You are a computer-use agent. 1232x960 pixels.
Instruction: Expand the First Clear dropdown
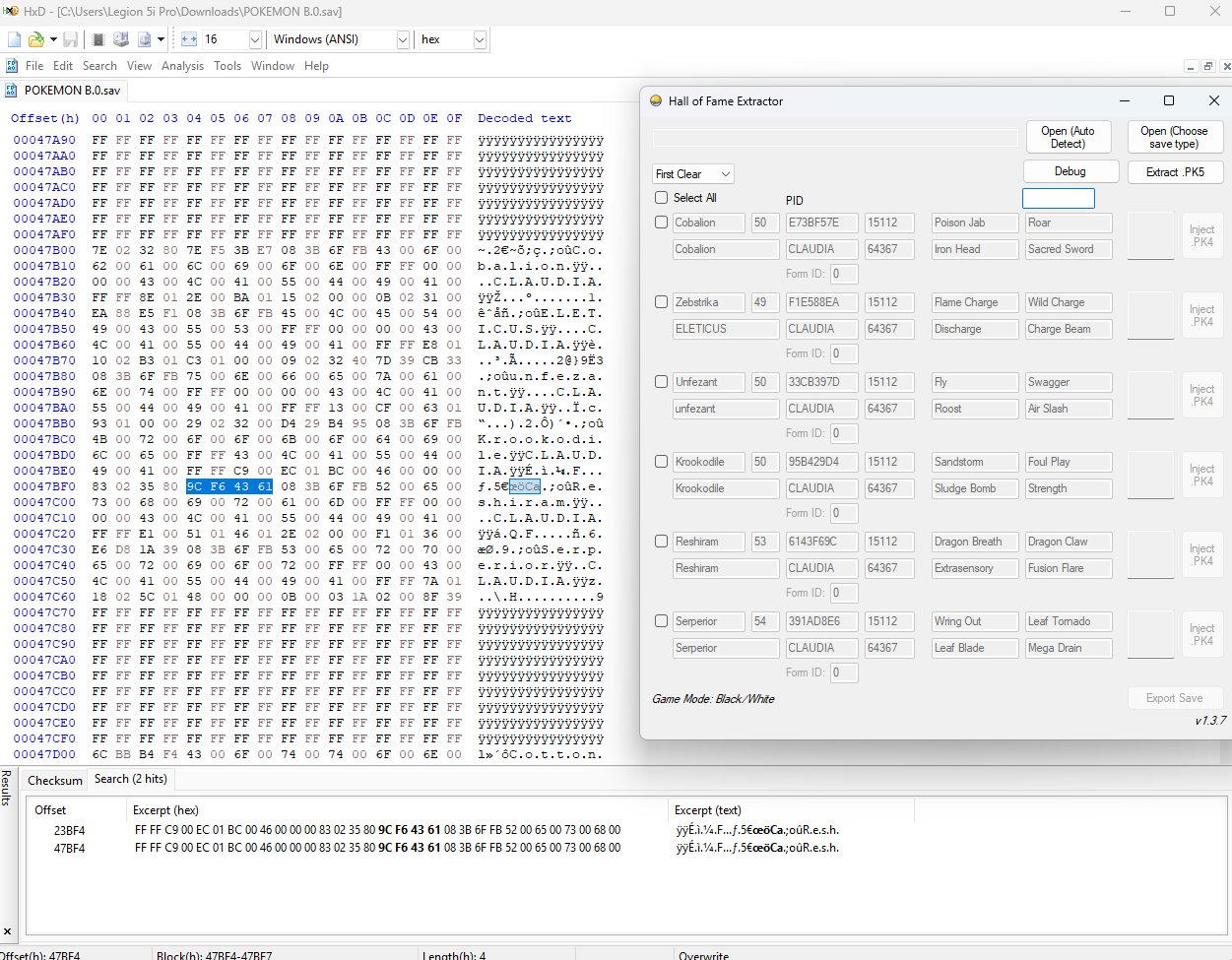[693, 174]
